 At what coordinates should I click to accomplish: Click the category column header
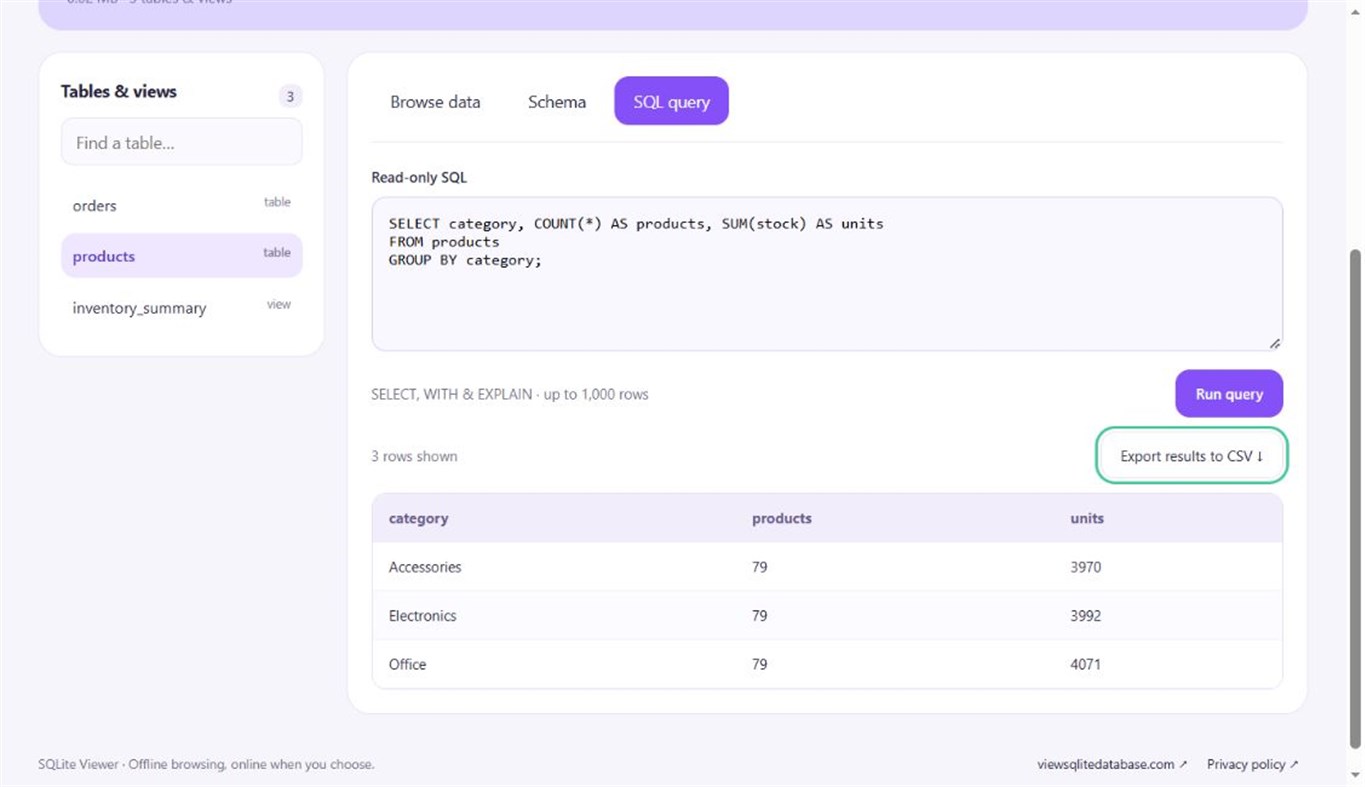[x=418, y=518]
